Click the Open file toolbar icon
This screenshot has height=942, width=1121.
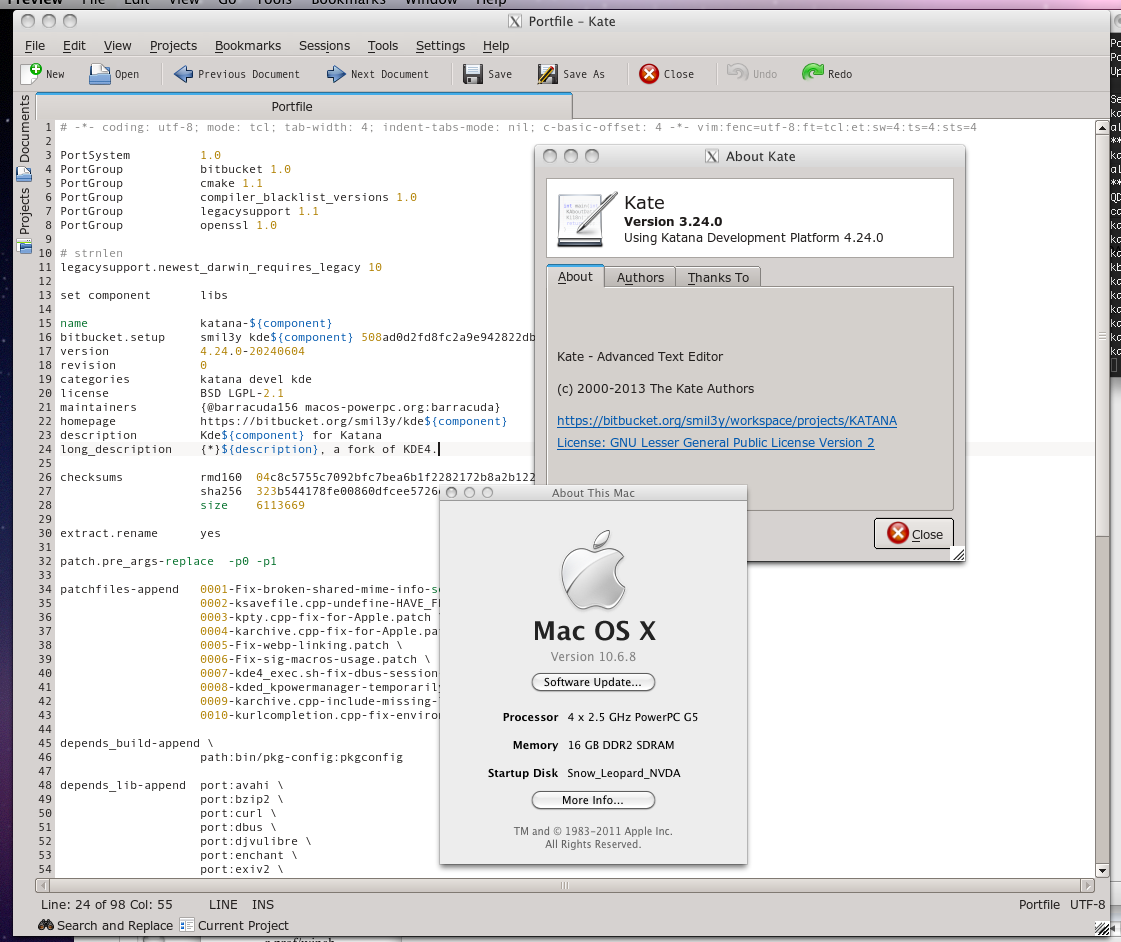(100, 73)
